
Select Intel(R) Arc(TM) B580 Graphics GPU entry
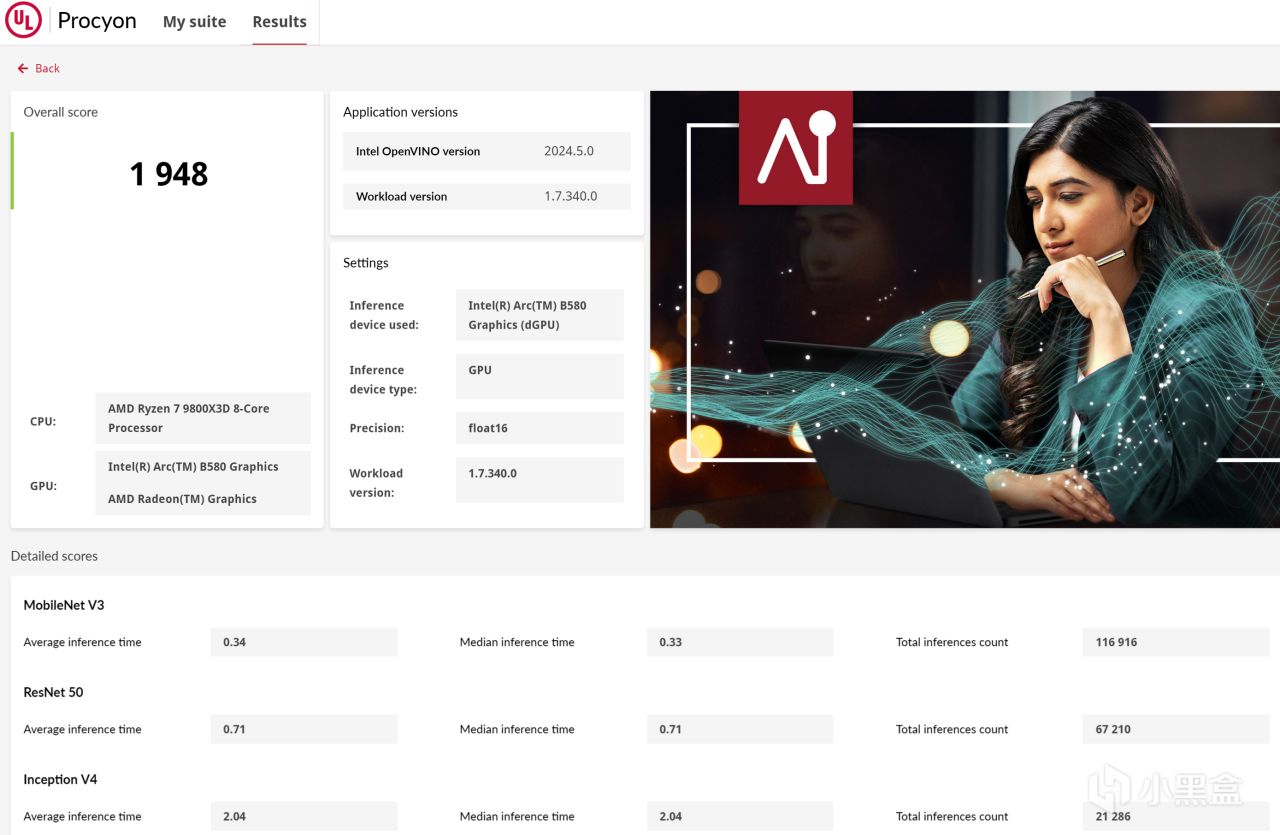[193, 467]
